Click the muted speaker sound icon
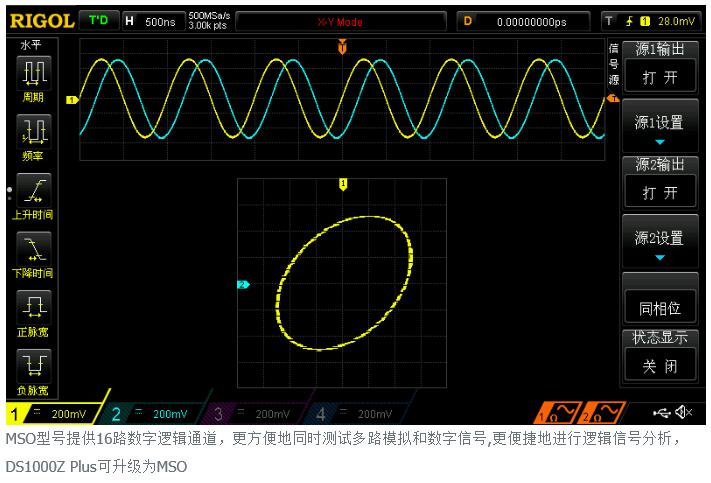711x483 pixels. 684,412
